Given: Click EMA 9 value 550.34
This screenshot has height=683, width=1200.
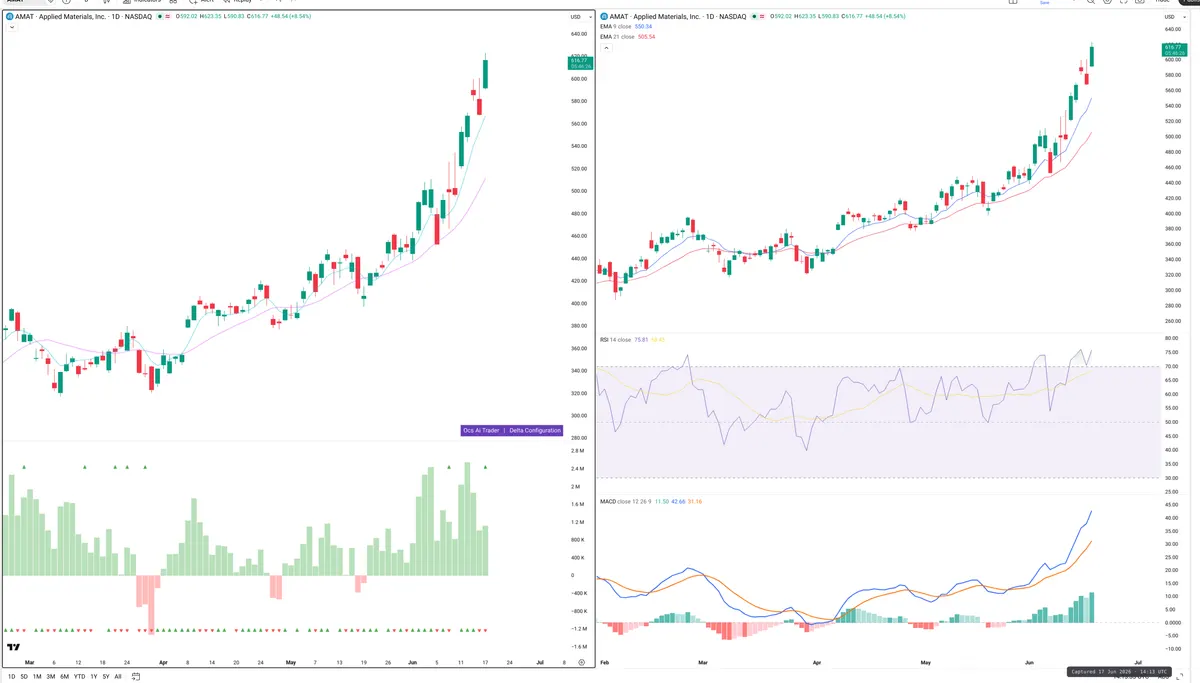Looking at the screenshot, I should (x=643, y=26).
